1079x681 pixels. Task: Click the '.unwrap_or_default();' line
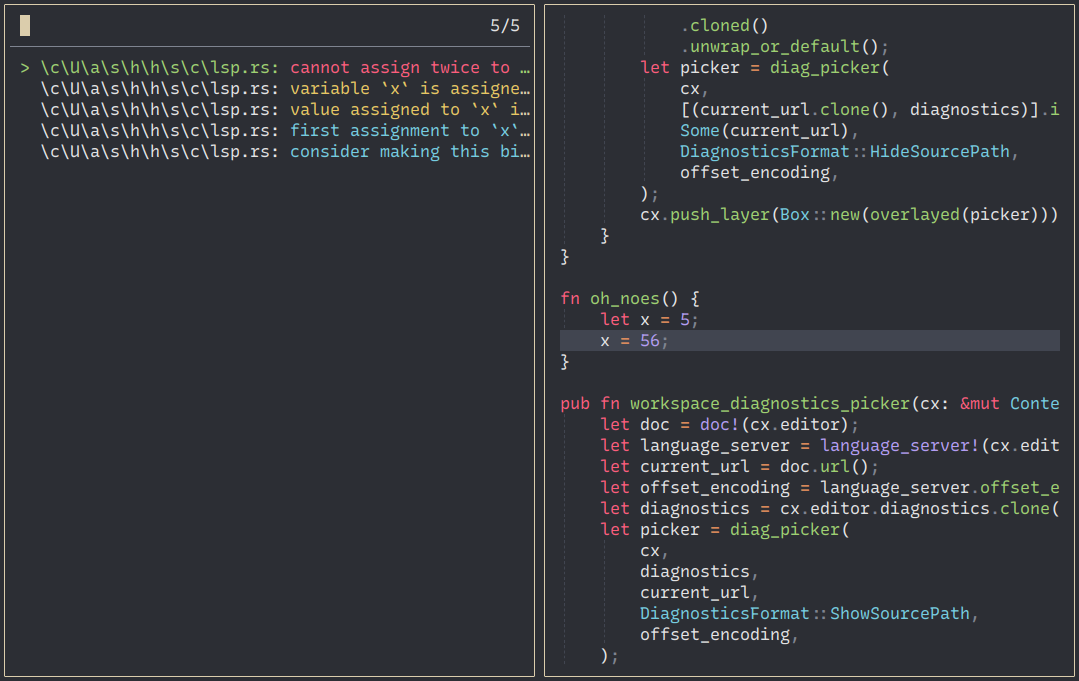(x=784, y=47)
